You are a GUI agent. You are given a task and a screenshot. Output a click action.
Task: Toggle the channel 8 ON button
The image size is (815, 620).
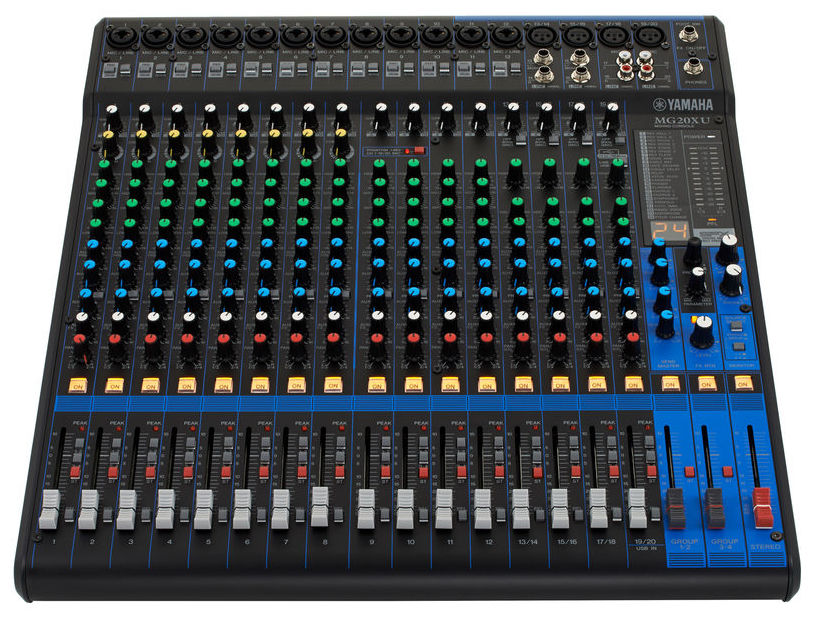coord(331,383)
